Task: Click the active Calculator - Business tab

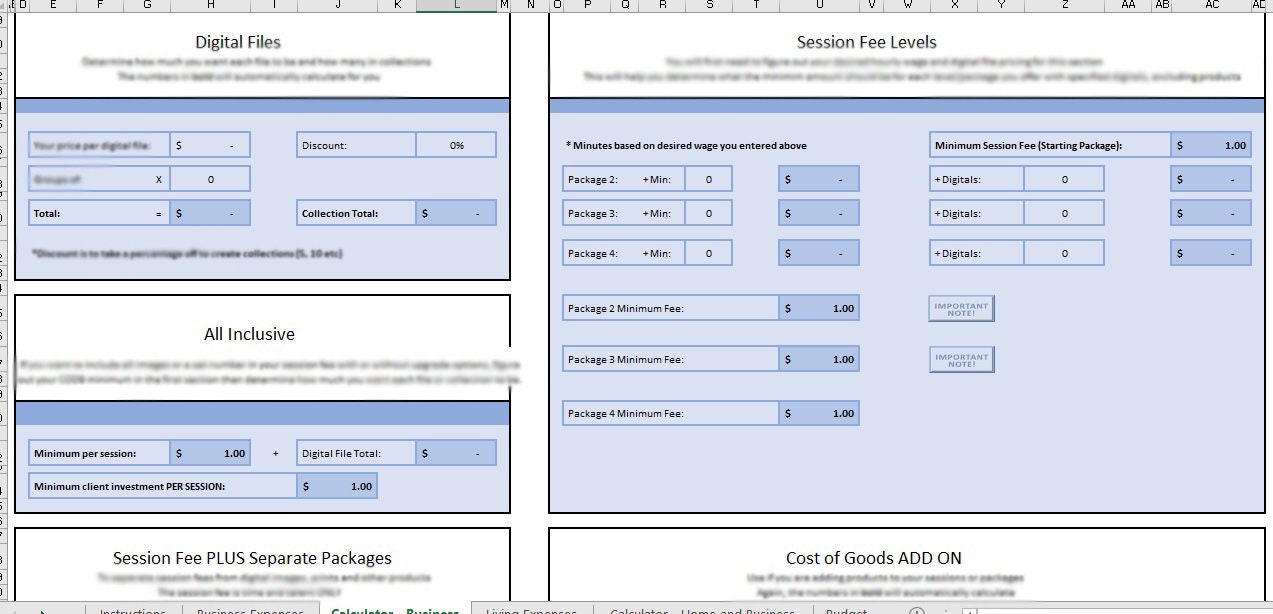Action: [x=396, y=610]
